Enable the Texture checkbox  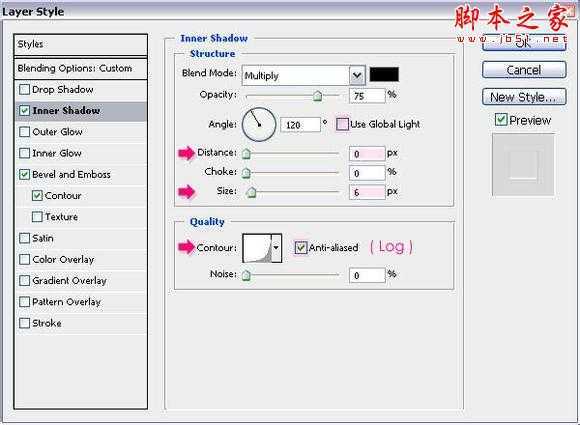click(x=37, y=217)
